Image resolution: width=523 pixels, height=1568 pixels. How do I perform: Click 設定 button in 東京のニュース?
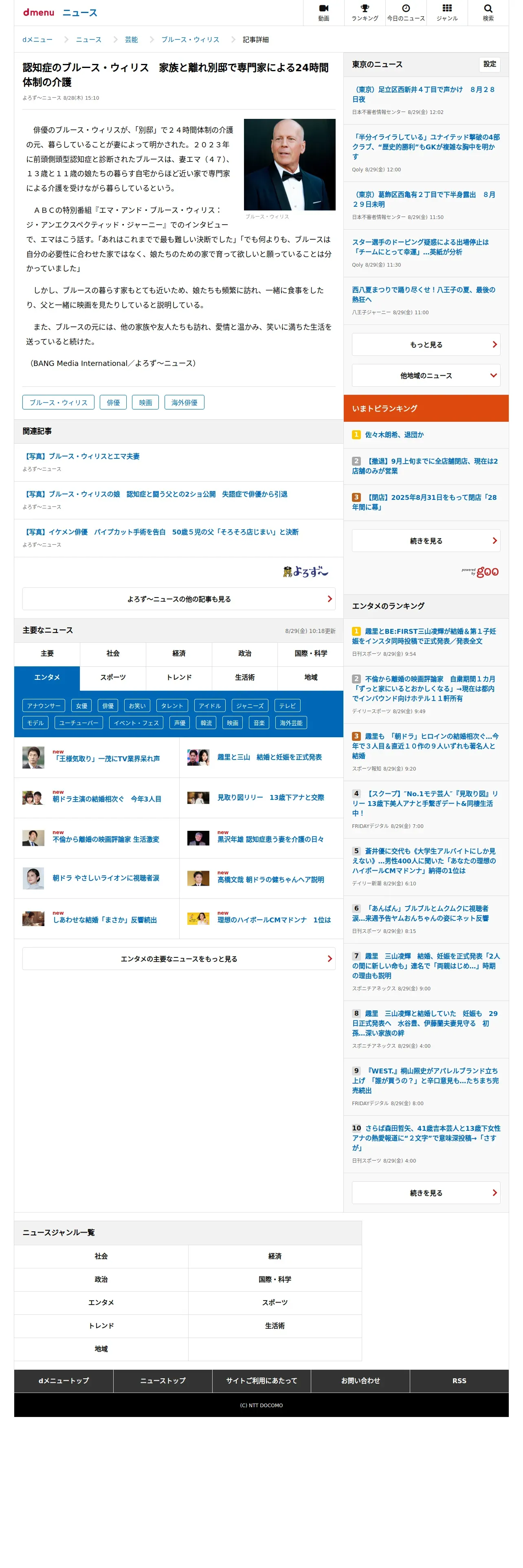(x=490, y=64)
